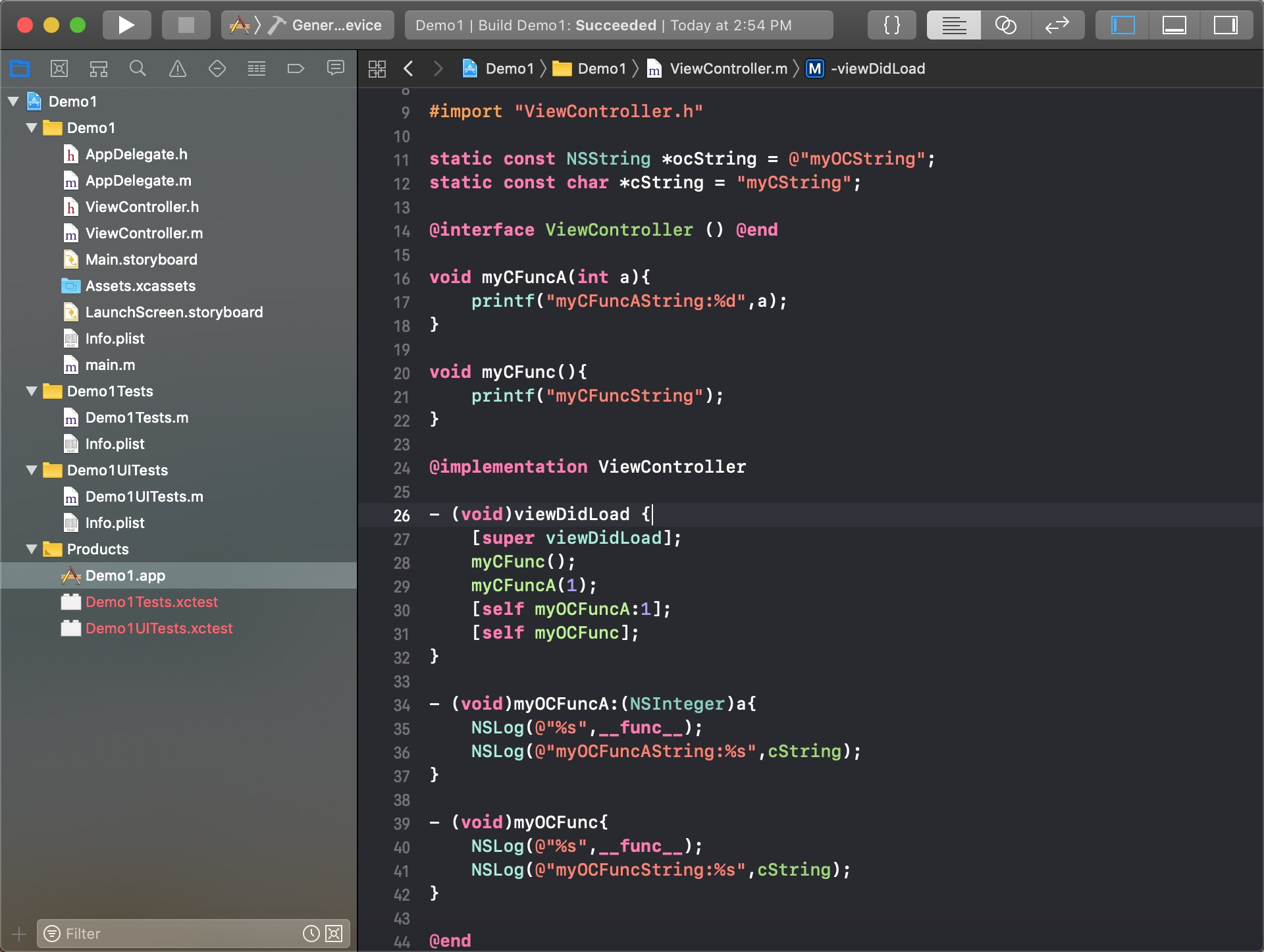The height and width of the screenshot is (952, 1264).
Task: Click the Run build play button
Action: [126, 25]
